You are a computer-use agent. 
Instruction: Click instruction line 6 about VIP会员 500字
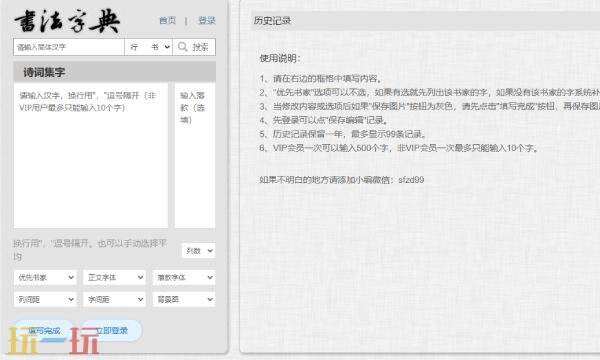point(399,148)
